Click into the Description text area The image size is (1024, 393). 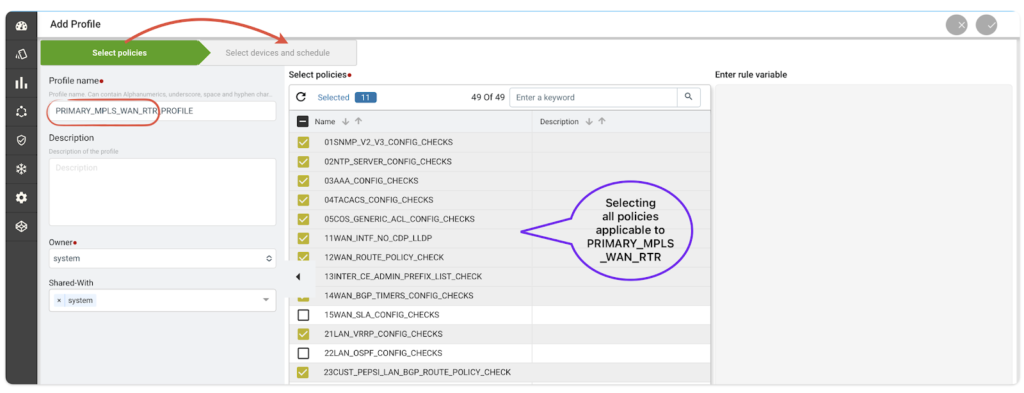click(x=162, y=192)
